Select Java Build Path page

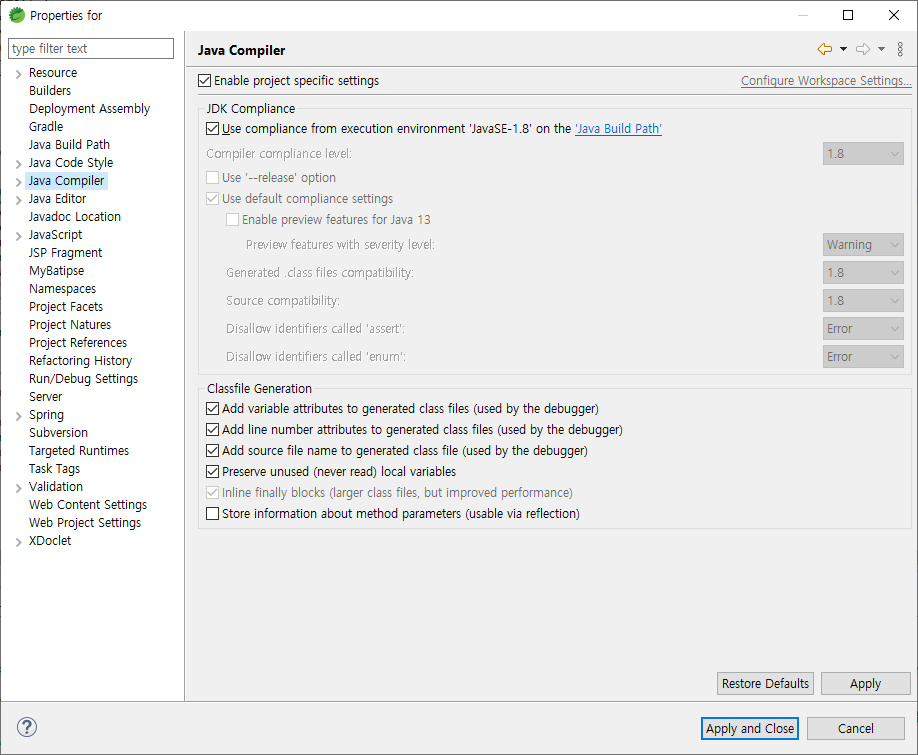tap(69, 145)
